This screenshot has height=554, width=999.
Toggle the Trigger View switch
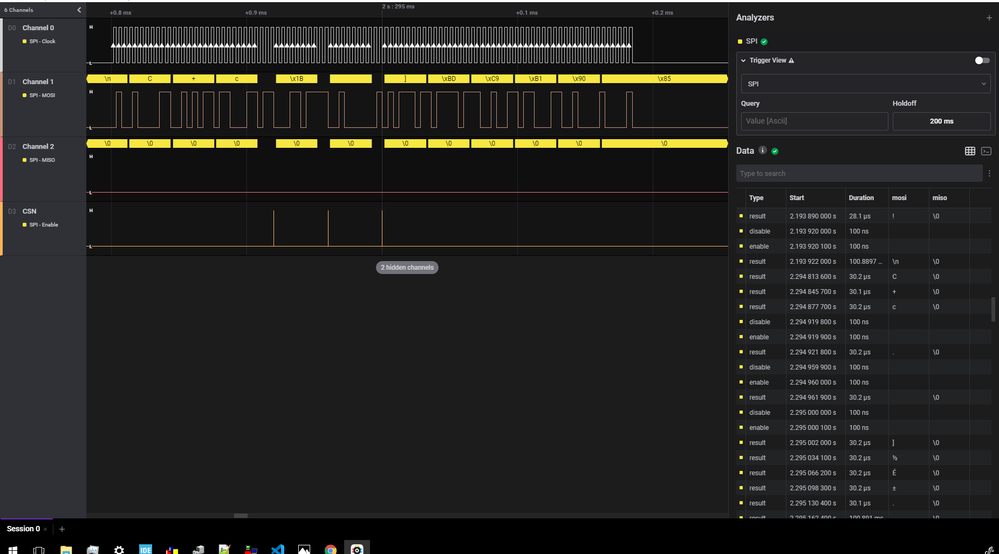coord(982,60)
